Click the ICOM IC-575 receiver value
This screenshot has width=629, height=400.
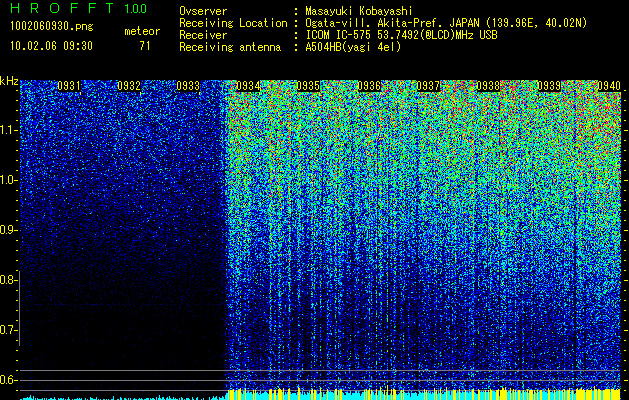click(x=401, y=35)
